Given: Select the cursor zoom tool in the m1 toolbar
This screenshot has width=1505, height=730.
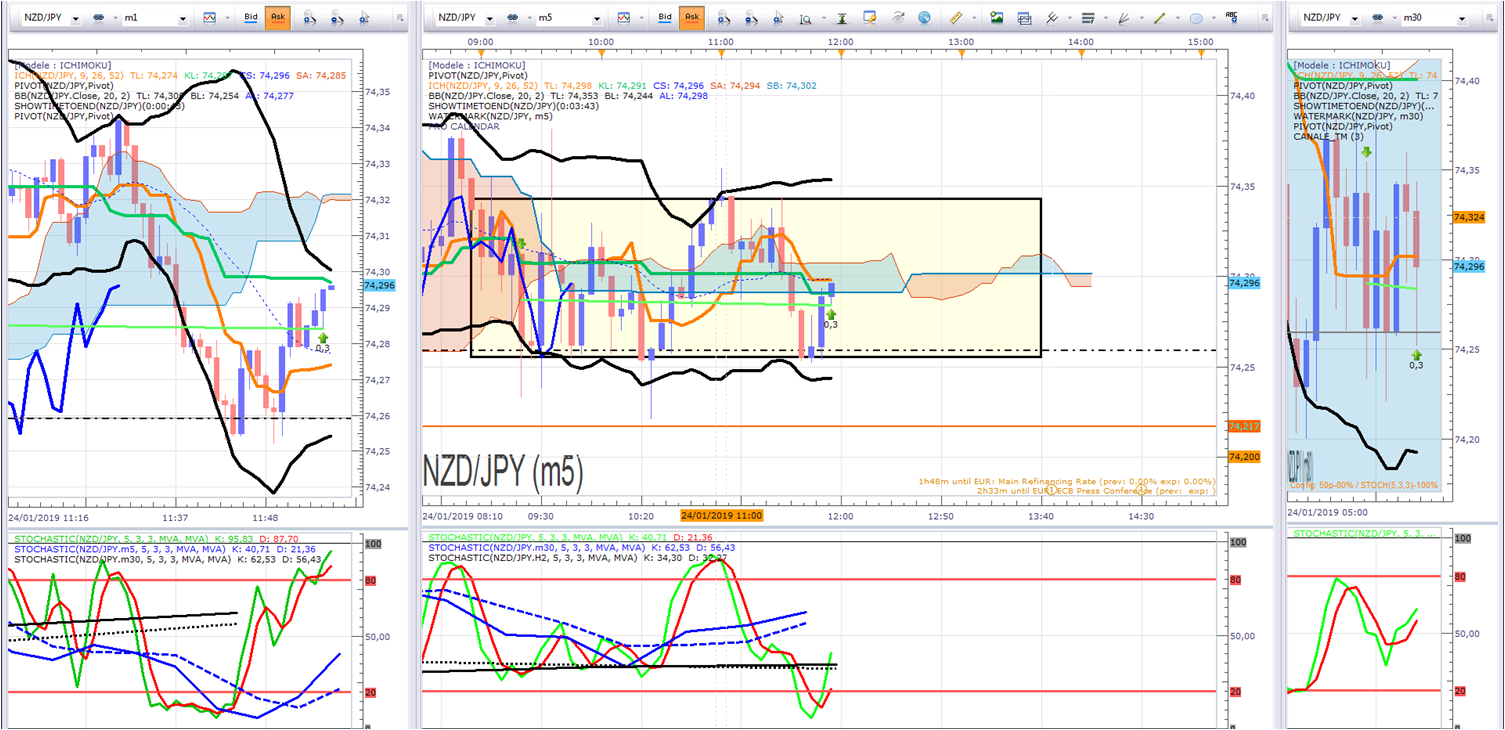Looking at the screenshot, I should 366,18.
